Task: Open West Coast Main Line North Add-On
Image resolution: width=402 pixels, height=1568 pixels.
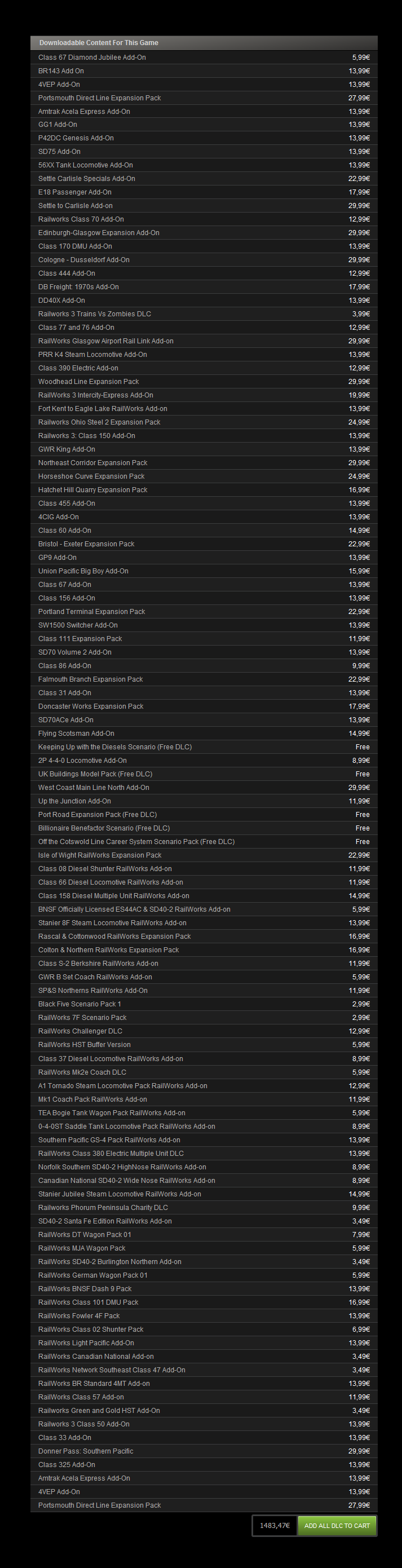Action: 204,788
